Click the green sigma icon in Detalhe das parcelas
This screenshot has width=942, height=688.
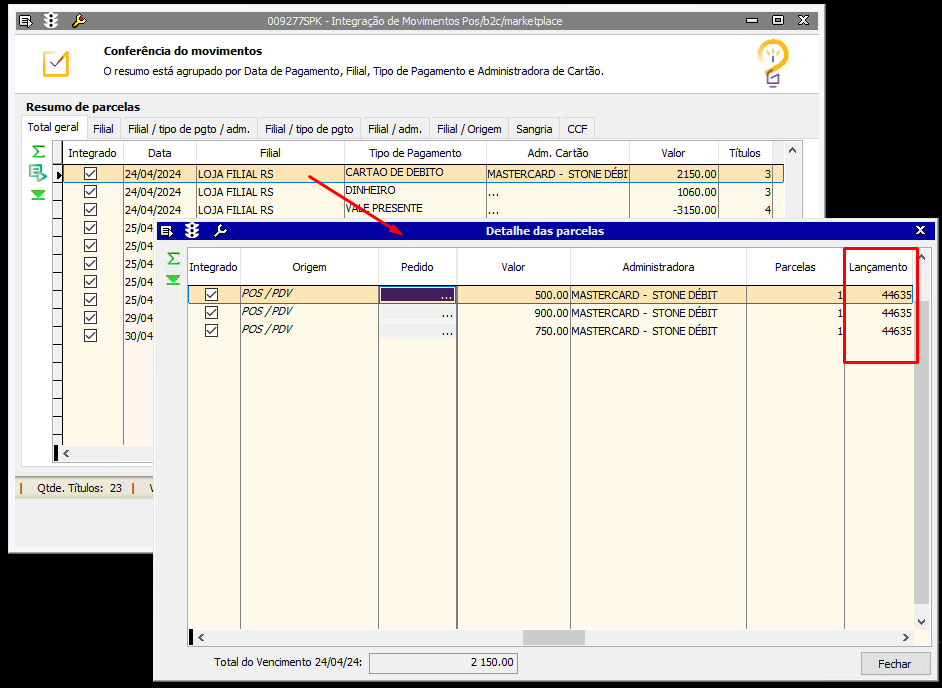coord(174,258)
